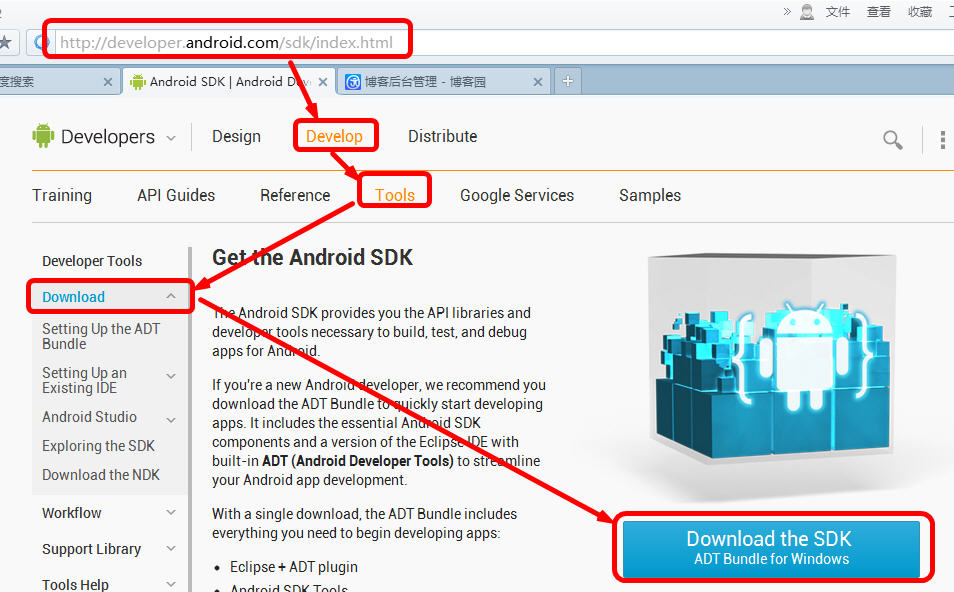Screen dimensions: 954x592
Task: Open the Workflow sidebar link
Action: pyautogui.click(x=72, y=513)
